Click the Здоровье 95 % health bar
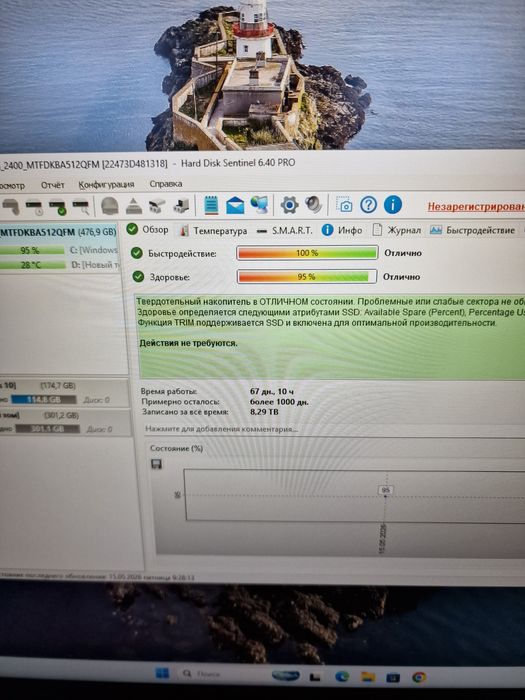Screen dimensions: 525x700 tap(307, 277)
